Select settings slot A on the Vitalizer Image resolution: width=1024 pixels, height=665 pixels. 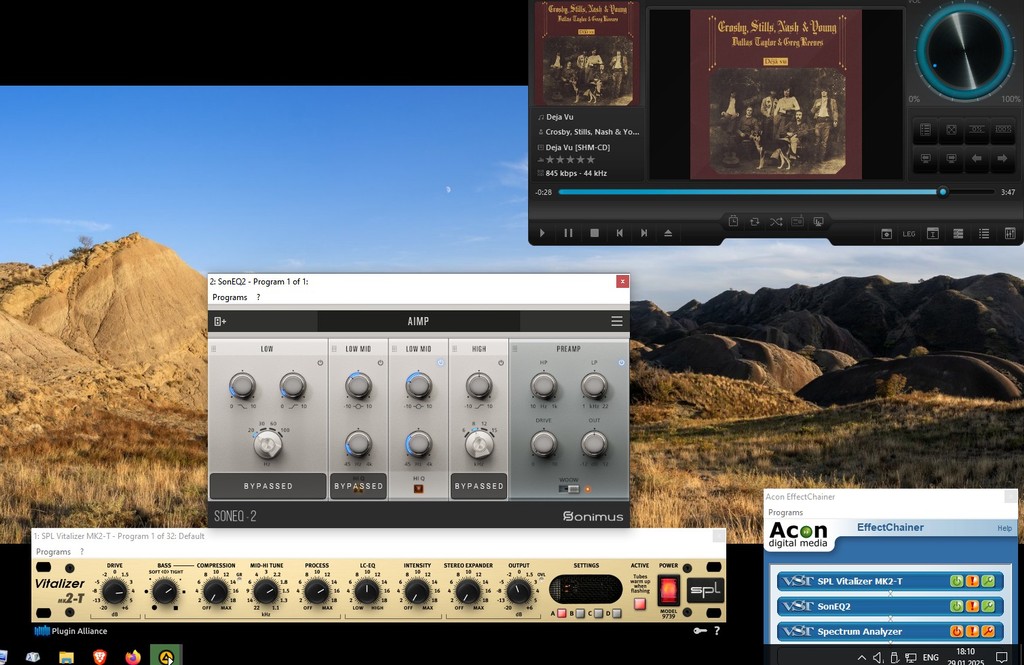[562, 613]
